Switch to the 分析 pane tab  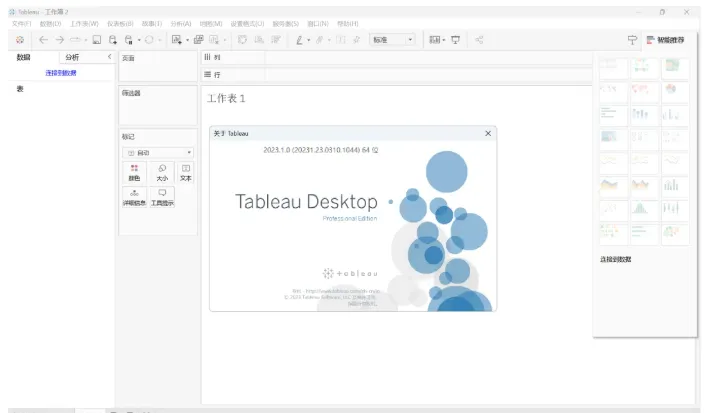point(72,57)
